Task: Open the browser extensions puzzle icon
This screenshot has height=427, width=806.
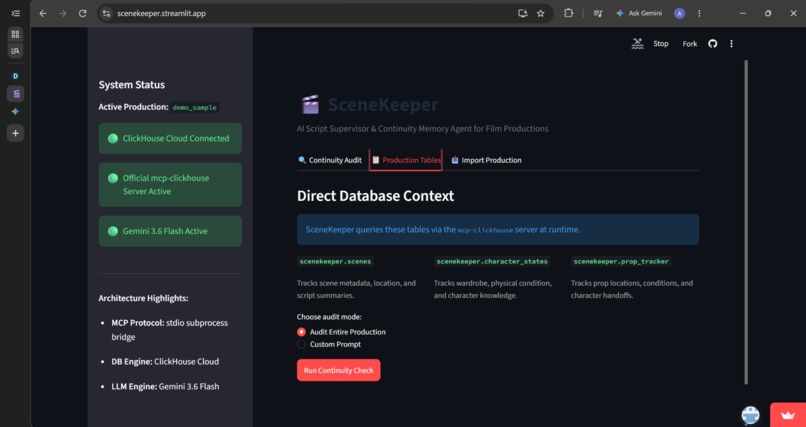Action: (x=568, y=13)
